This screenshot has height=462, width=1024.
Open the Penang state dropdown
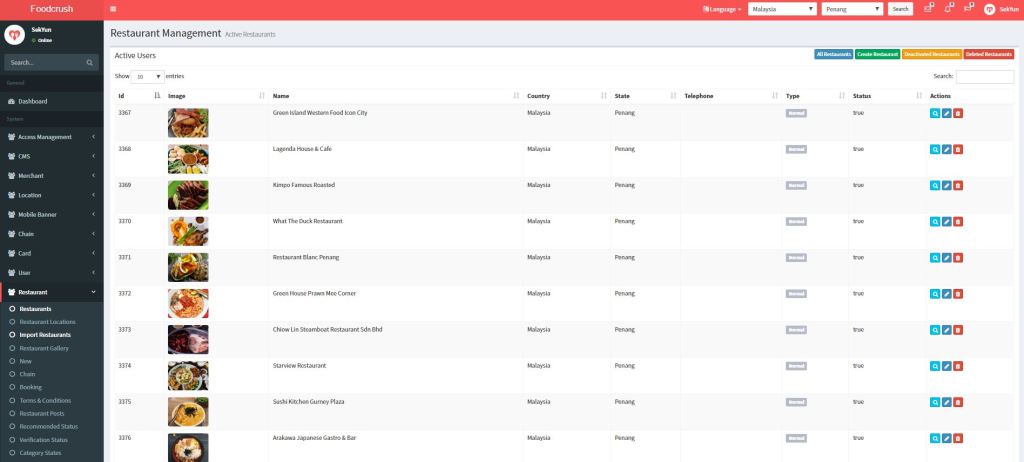(852, 9)
